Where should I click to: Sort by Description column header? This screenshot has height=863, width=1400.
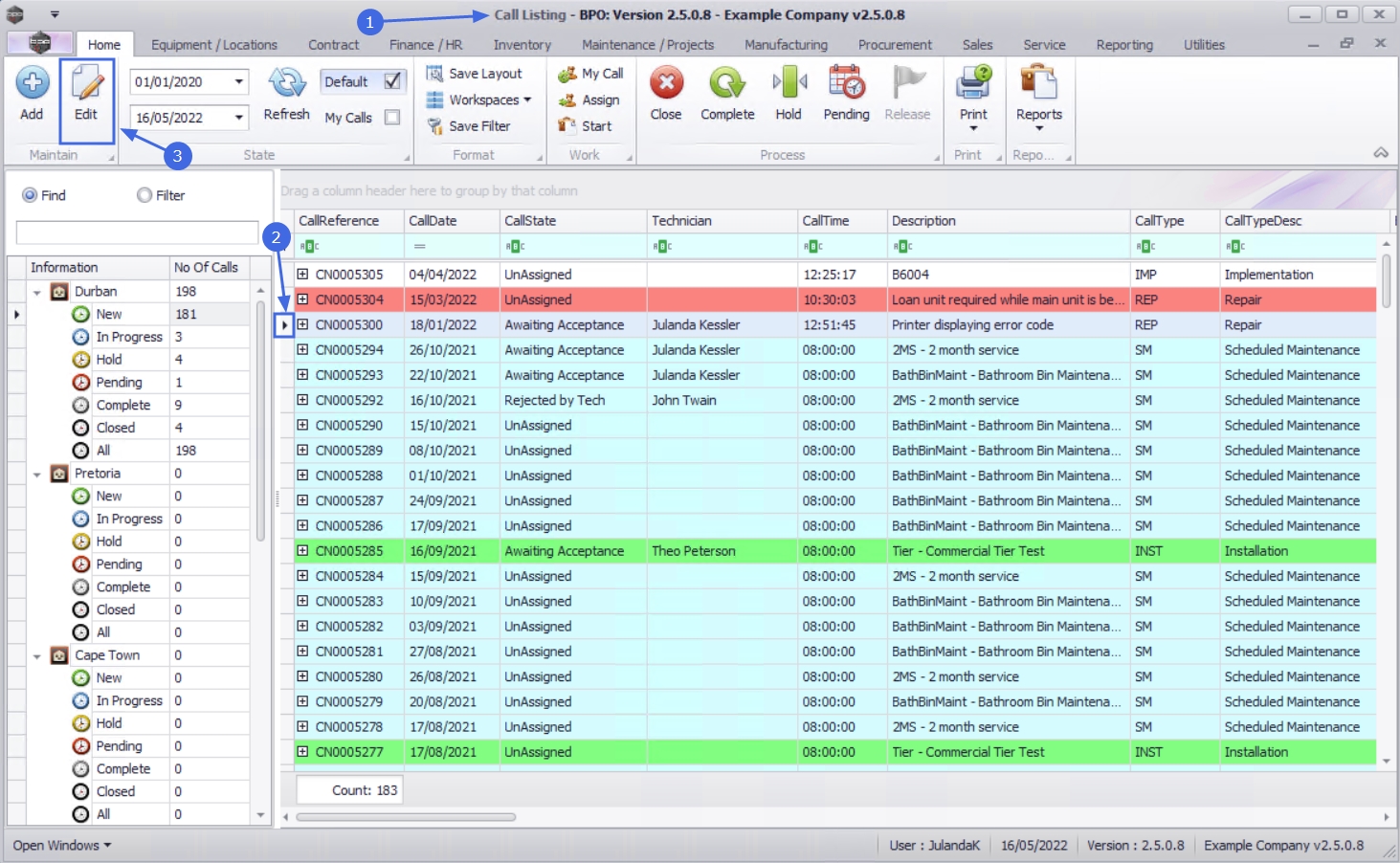coord(1009,221)
